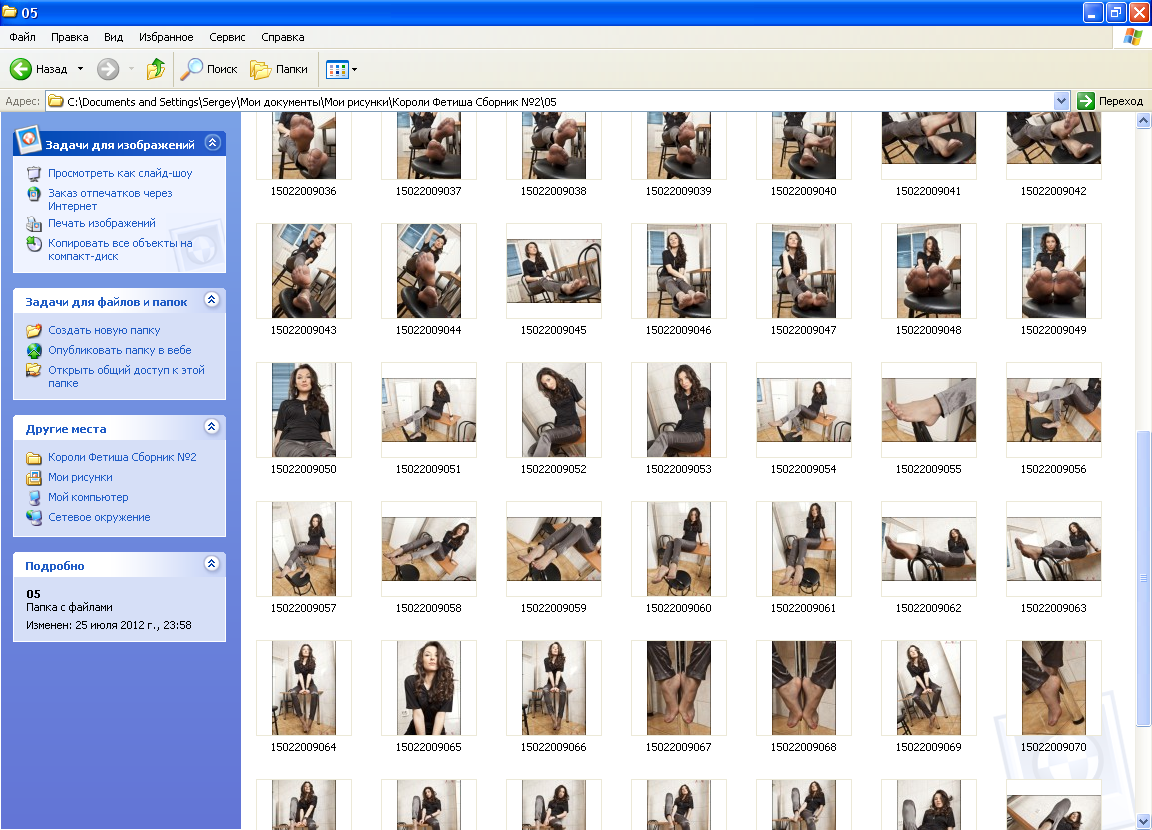Click the green Go arrow icon
1152x830 pixels.
tap(1086, 101)
